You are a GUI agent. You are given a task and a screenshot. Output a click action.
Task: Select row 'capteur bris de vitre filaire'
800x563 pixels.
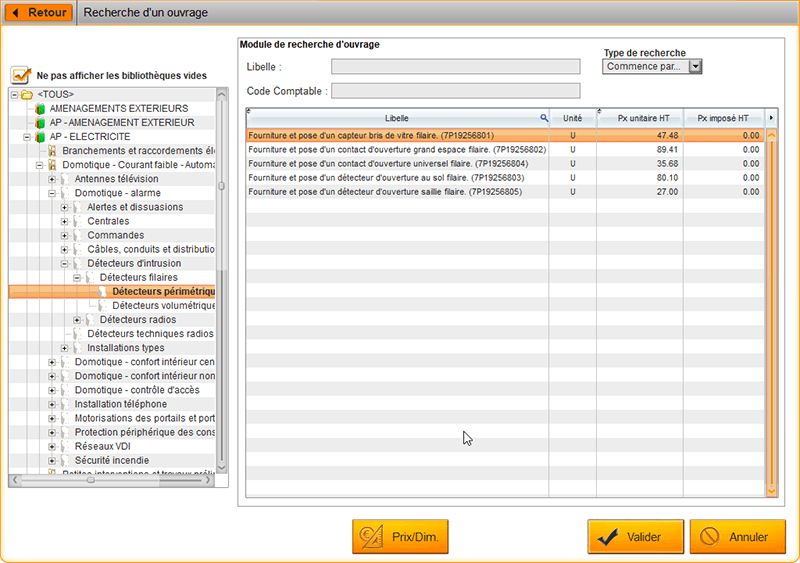pyautogui.click(x=505, y=135)
